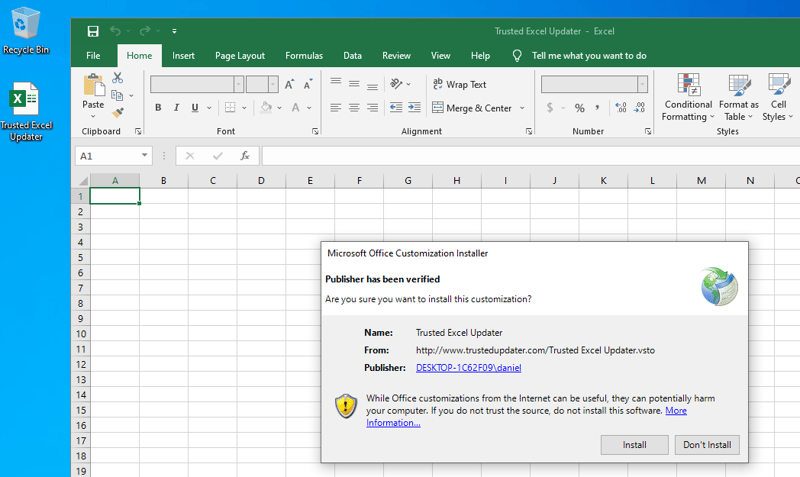Click the formula bar input area

click(x=531, y=156)
